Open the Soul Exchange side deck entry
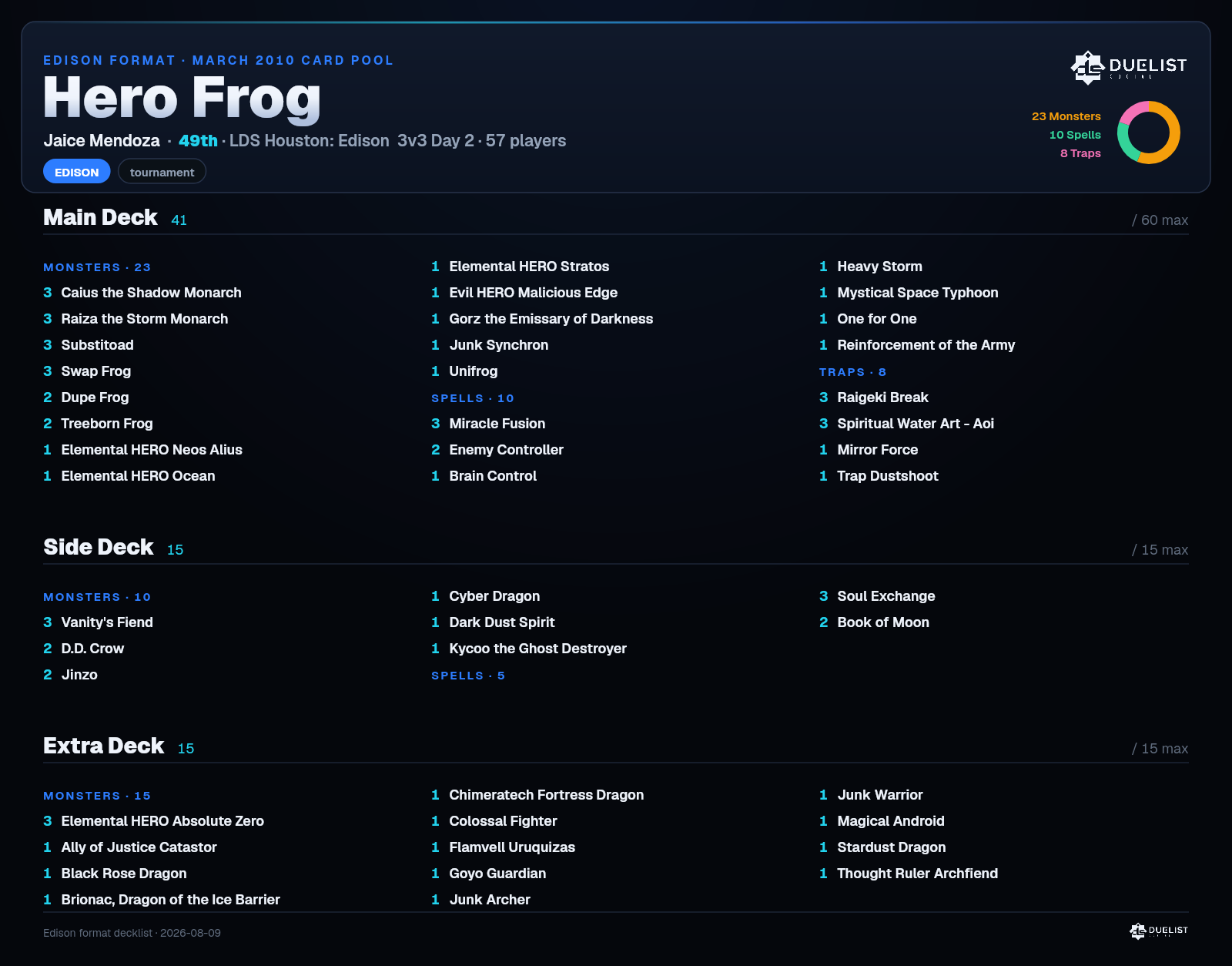The height and width of the screenshot is (966, 1232). 878,596
